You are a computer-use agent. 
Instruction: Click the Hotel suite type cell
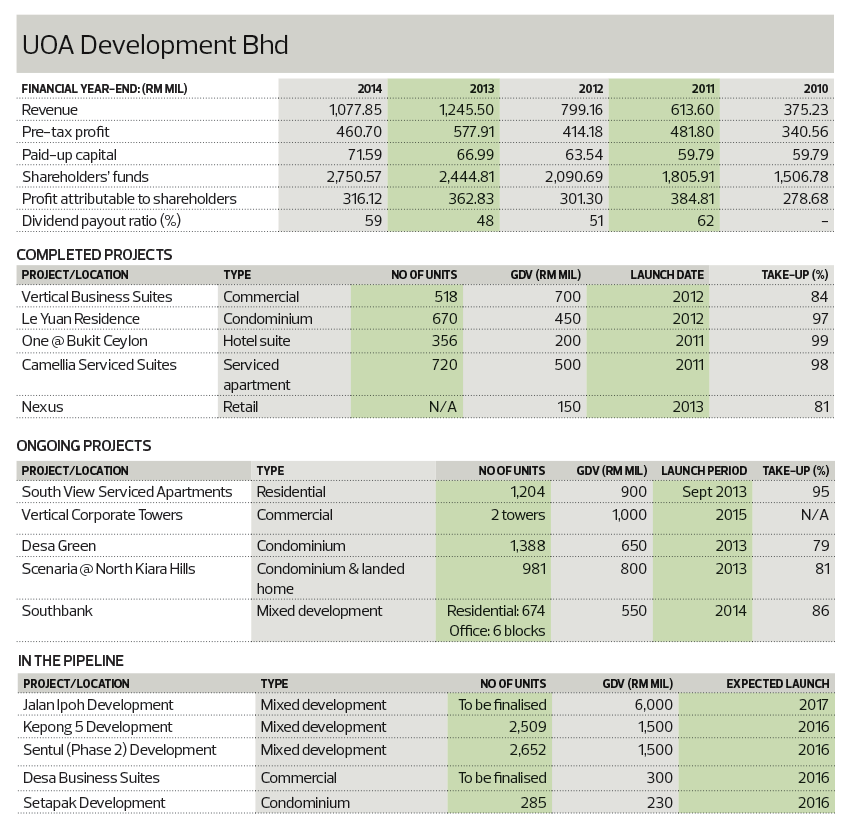[x=256, y=341]
